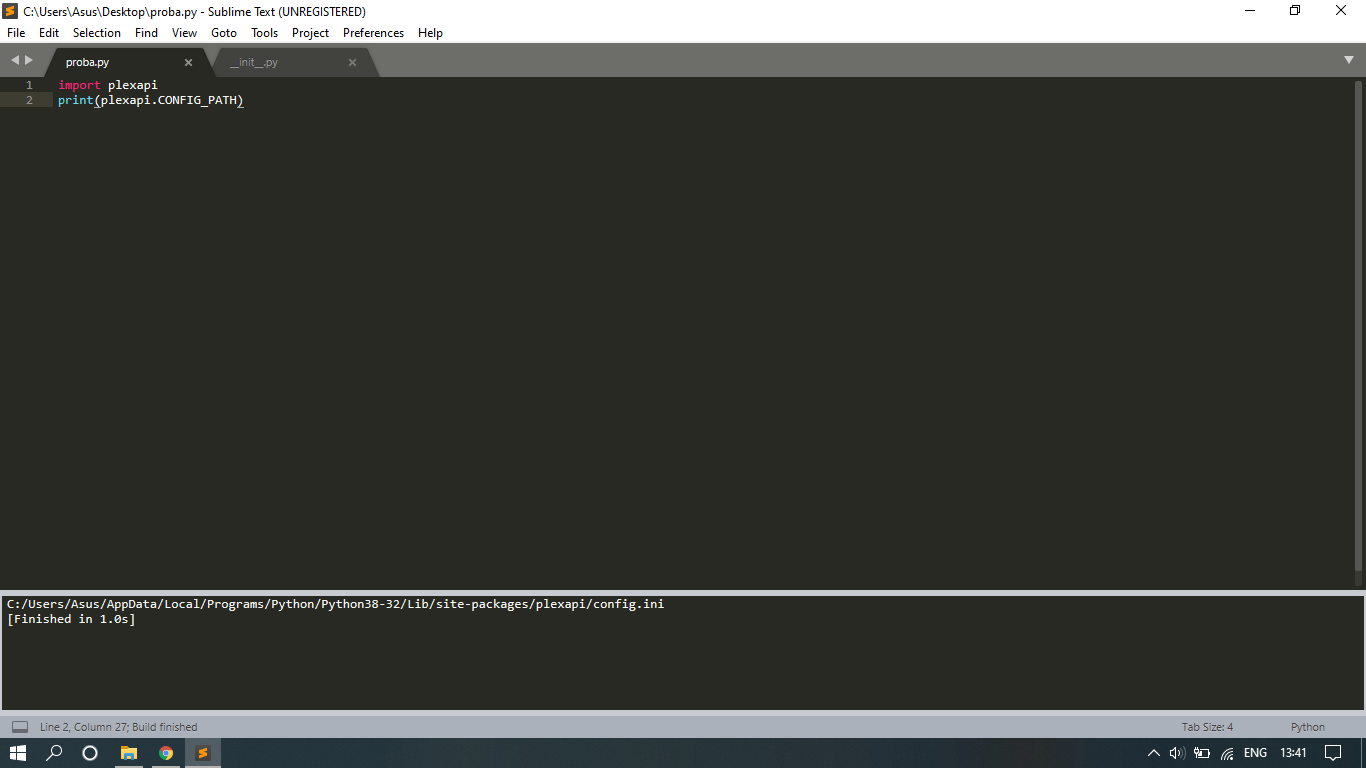The image size is (1366, 768).
Task: Click the Sublime Text icon in the taskbar
Action: click(202, 752)
